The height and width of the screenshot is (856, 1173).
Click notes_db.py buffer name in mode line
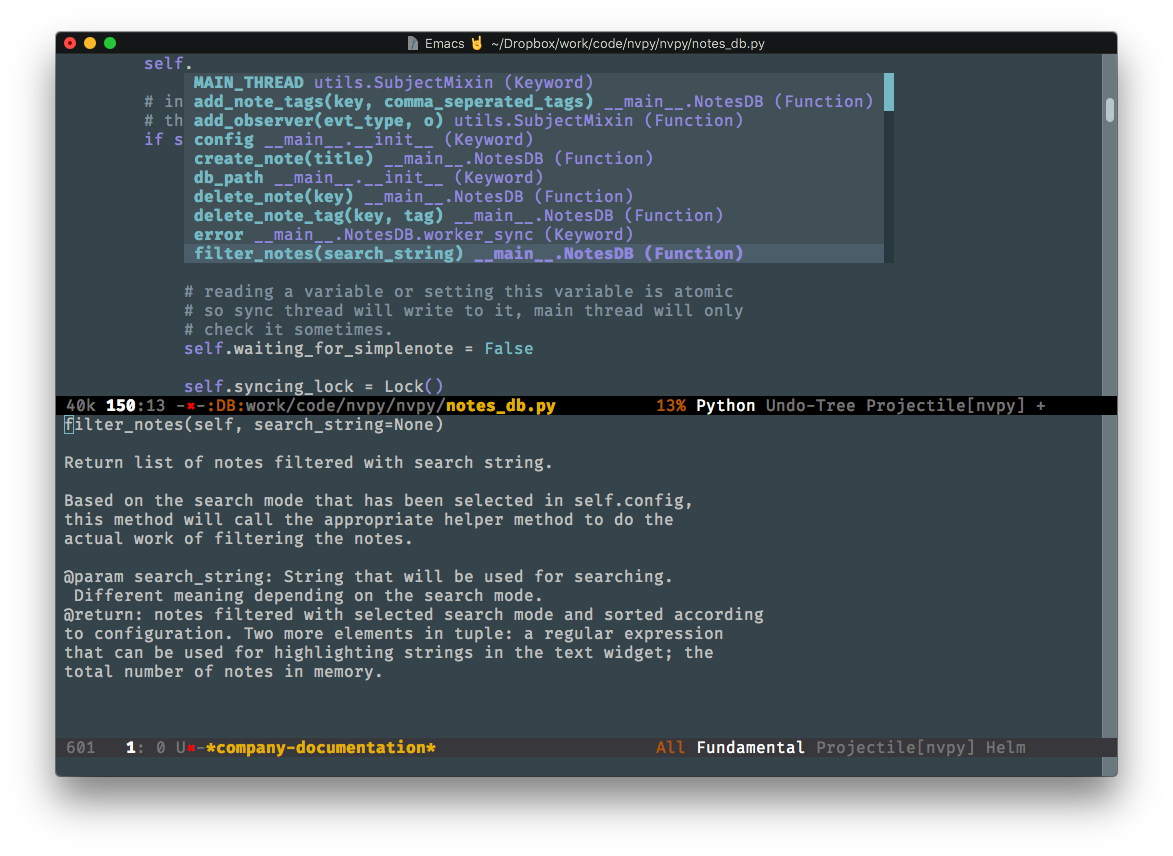tap(500, 406)
